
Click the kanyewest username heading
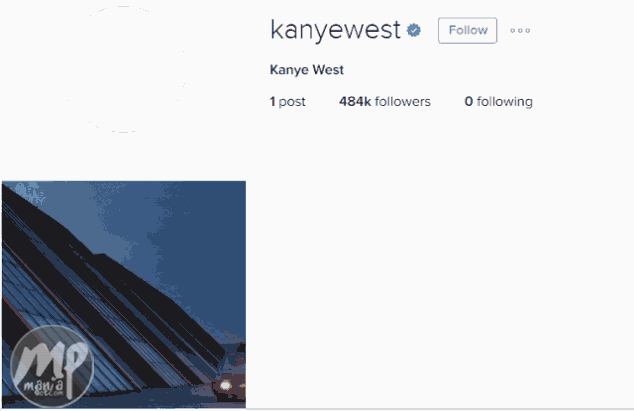point(335,30)
